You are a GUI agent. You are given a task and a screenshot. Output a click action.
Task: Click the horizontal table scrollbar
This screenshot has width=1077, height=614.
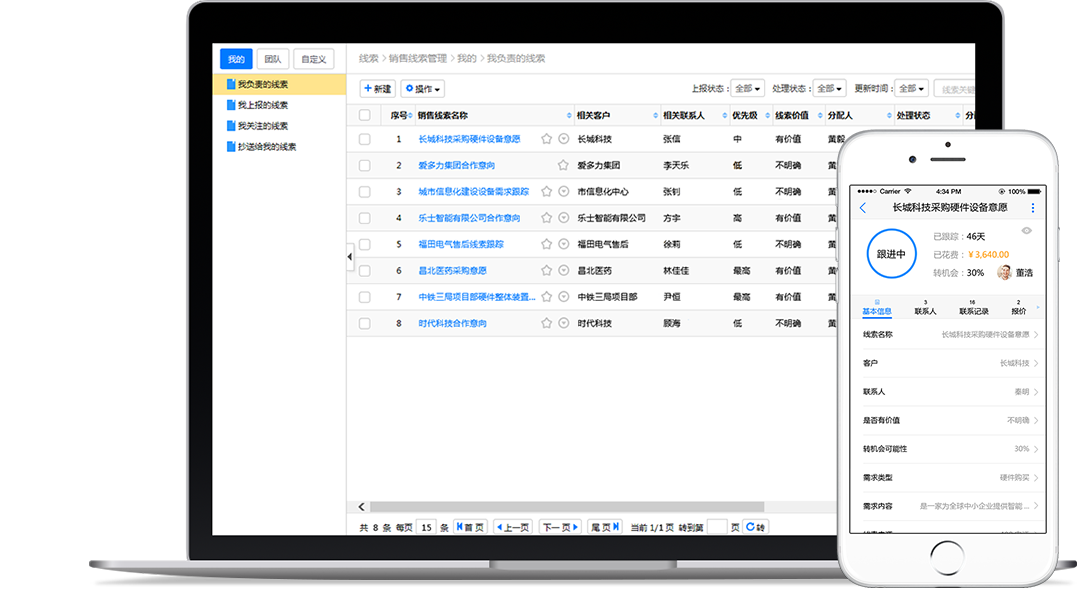[x=567, y=507]
